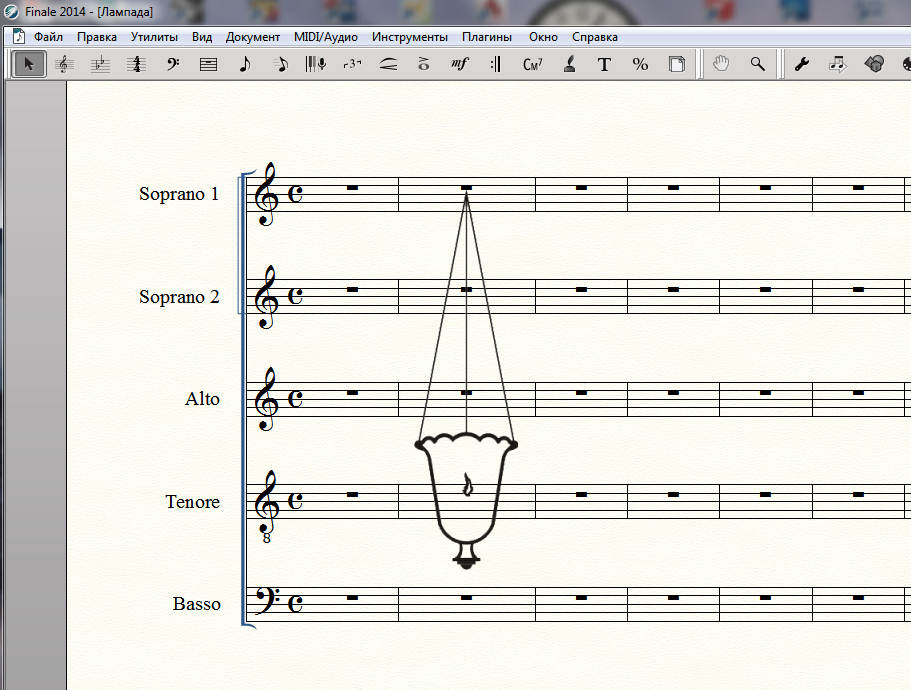Choose the Time Signature tool
Viewport: 911px width, 690px height.
[x=136, y=64]
